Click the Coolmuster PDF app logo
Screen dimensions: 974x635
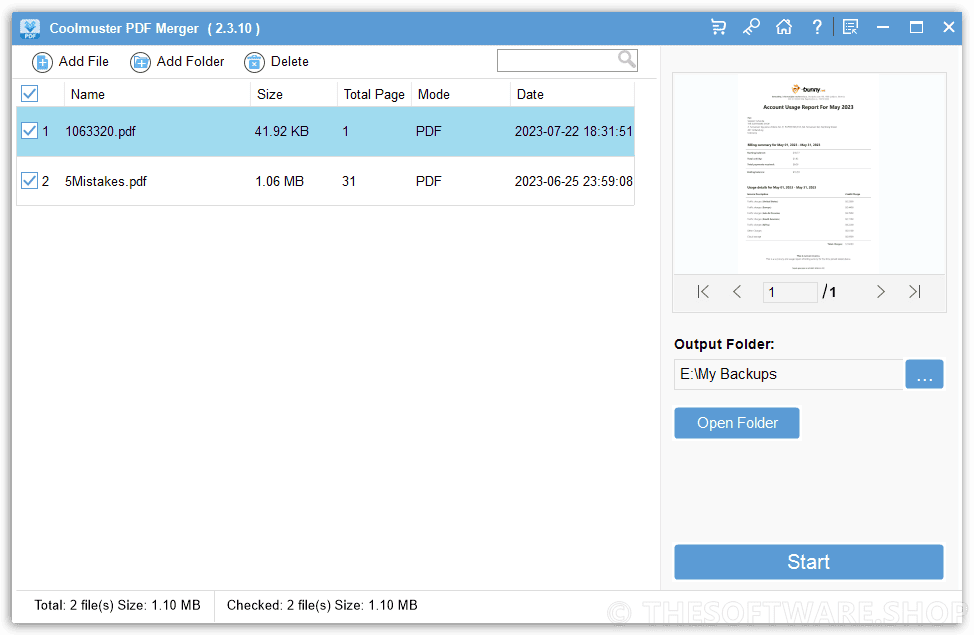click(30, 29)
